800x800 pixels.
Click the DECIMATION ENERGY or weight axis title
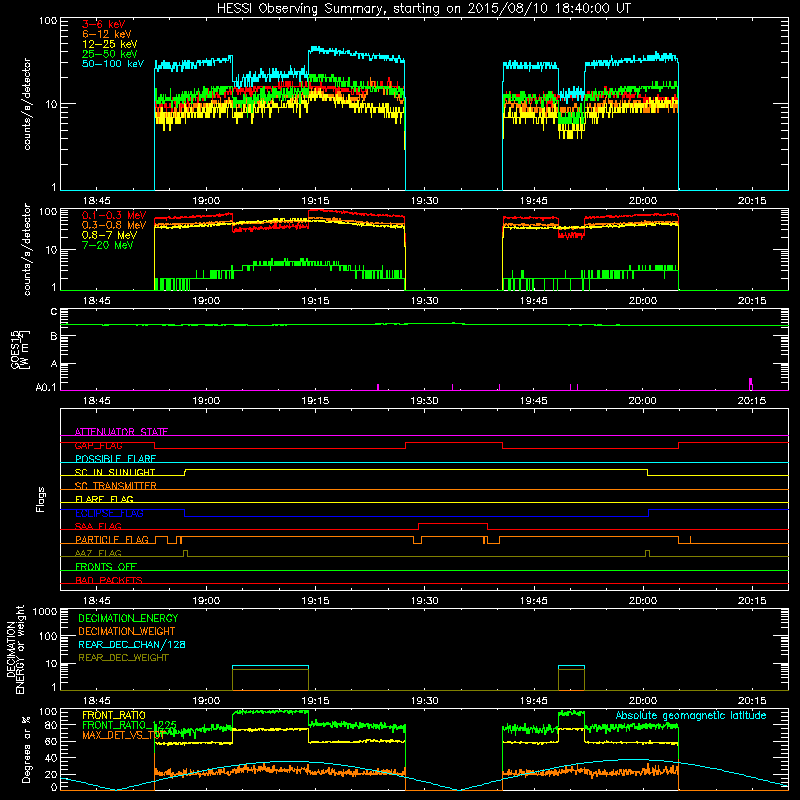pos(15,649)
